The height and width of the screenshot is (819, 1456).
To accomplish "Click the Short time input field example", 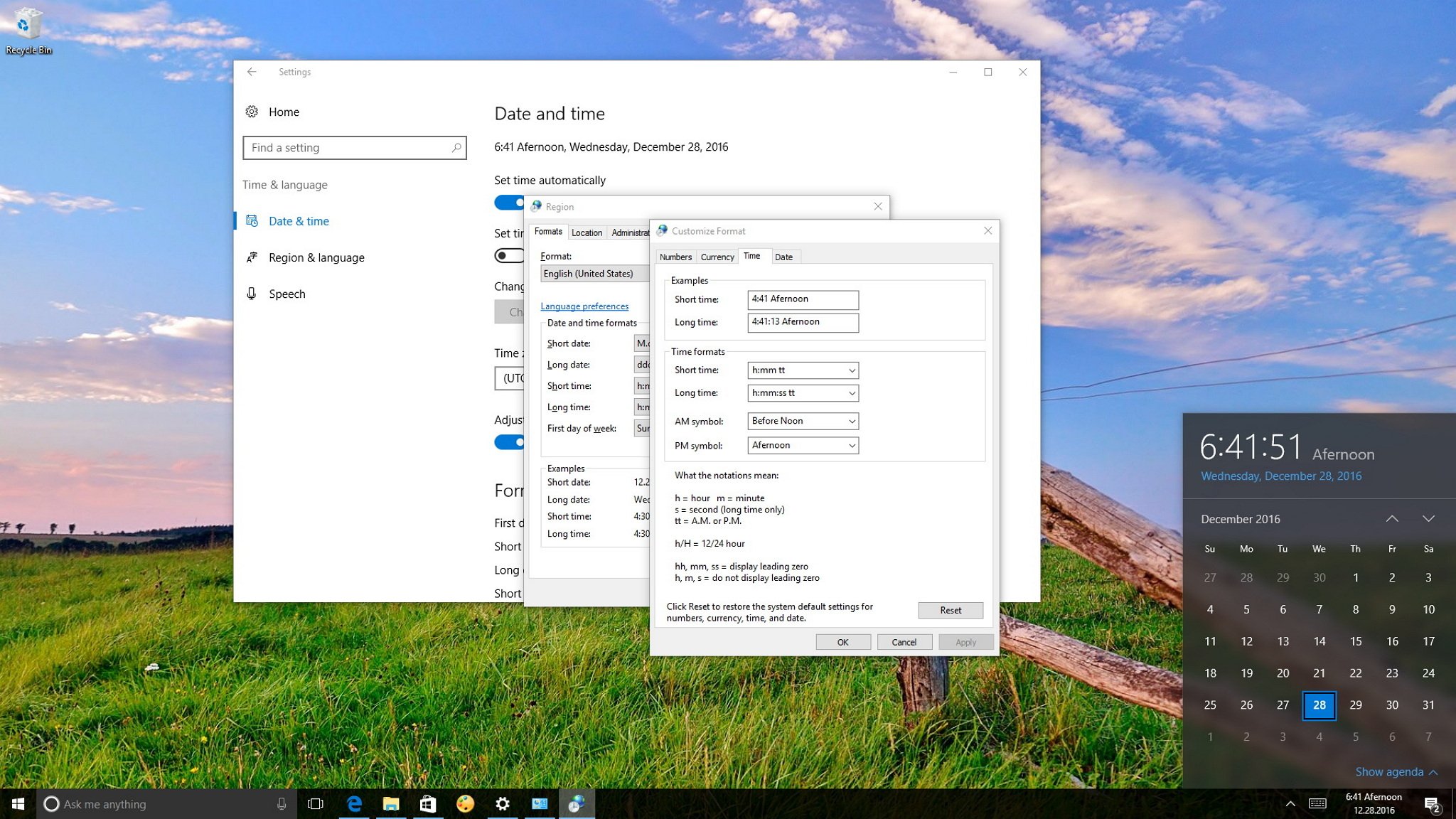I will (x=802, y=299).
